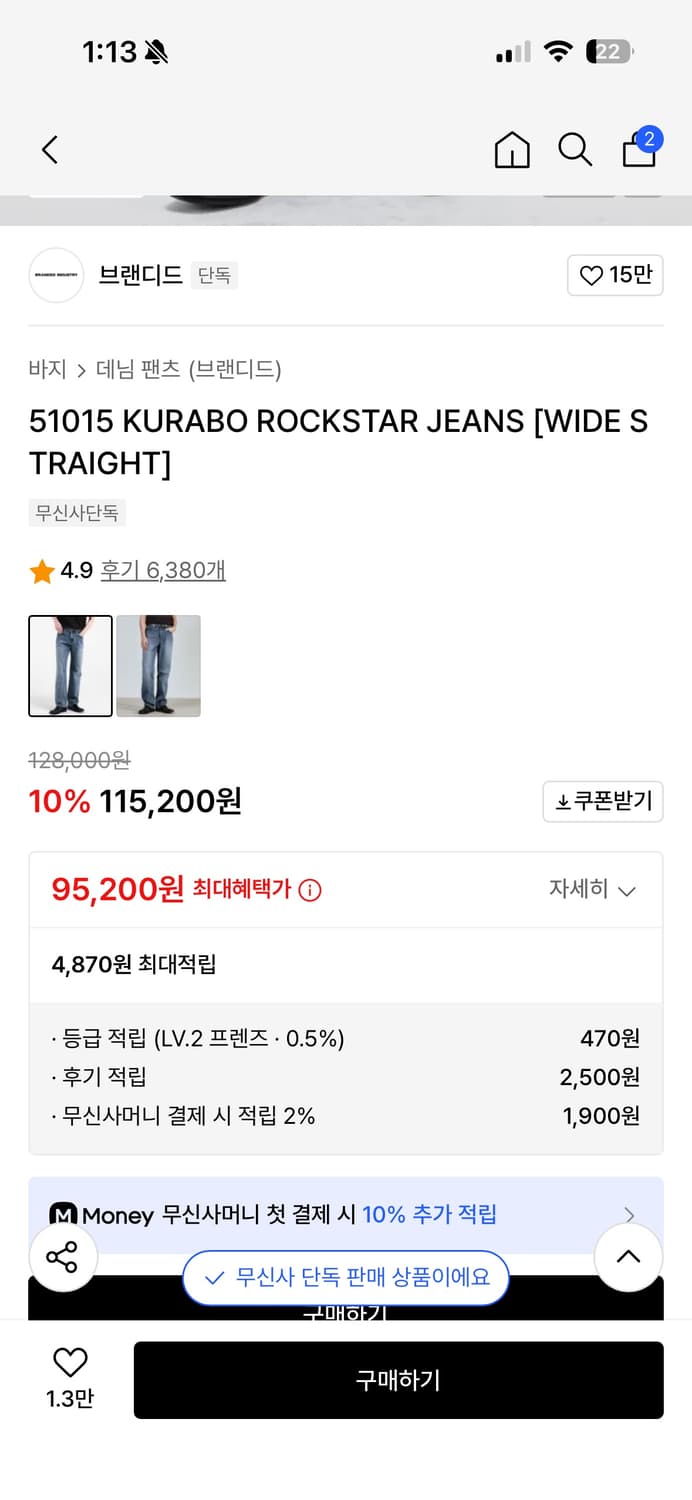Viewport: 692px width, 1500px height.
Task: Go to the home screen icon
Action: 511,151
